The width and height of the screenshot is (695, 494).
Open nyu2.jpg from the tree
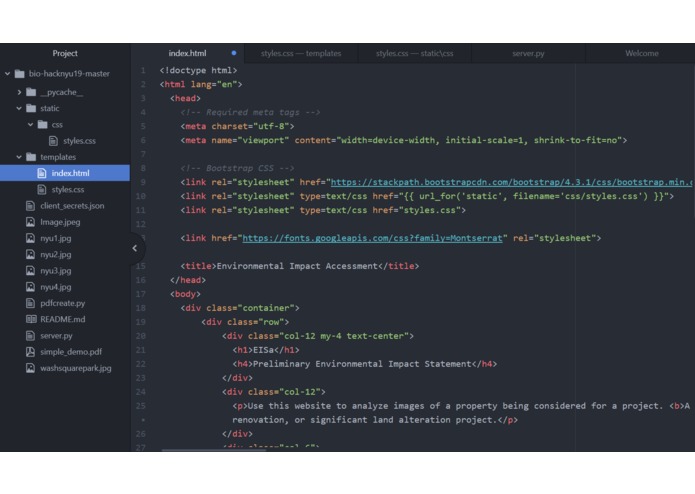[56, 254]
